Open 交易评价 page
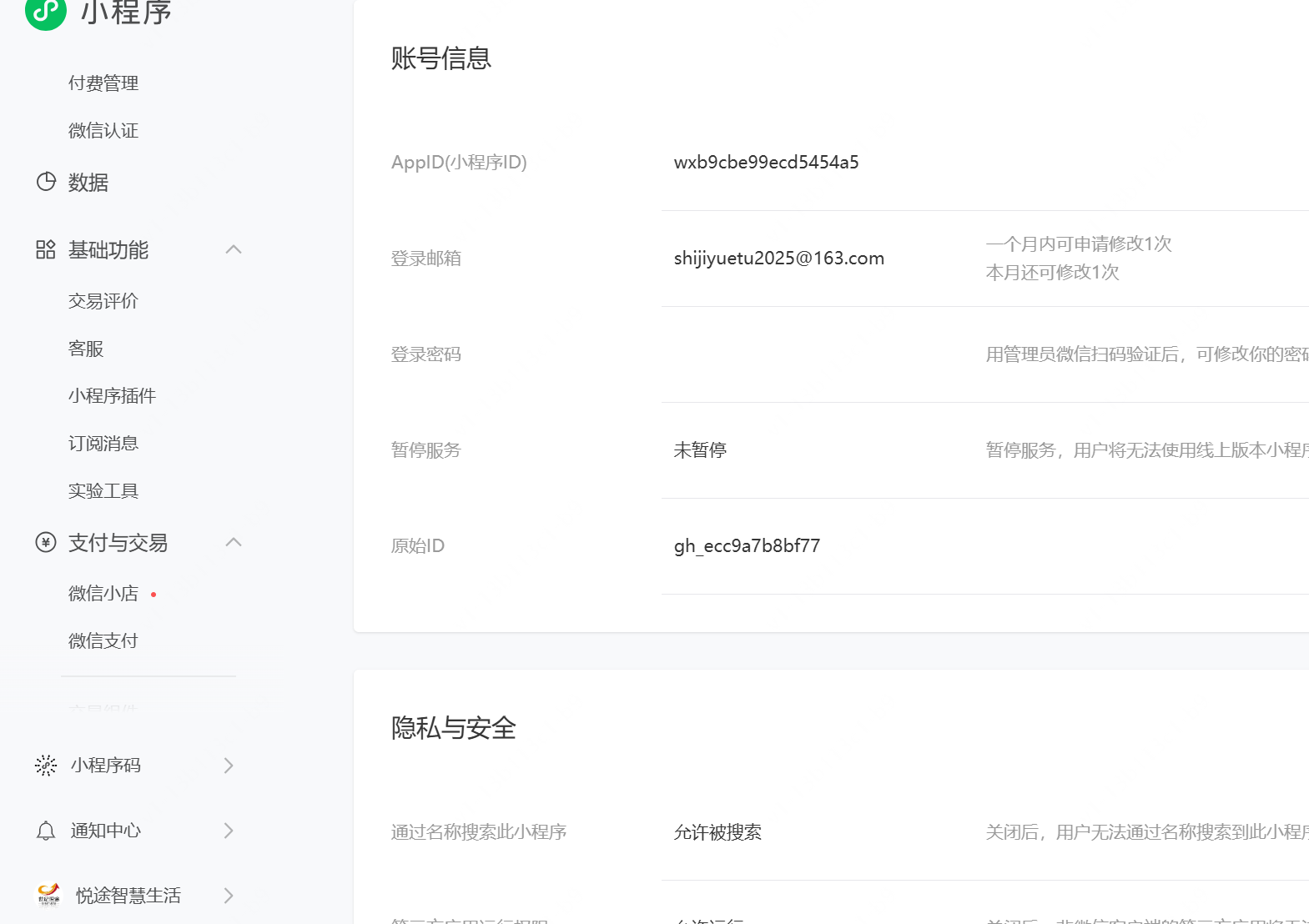Screen dimensions: 1309x924 click(x=103, y=301)
